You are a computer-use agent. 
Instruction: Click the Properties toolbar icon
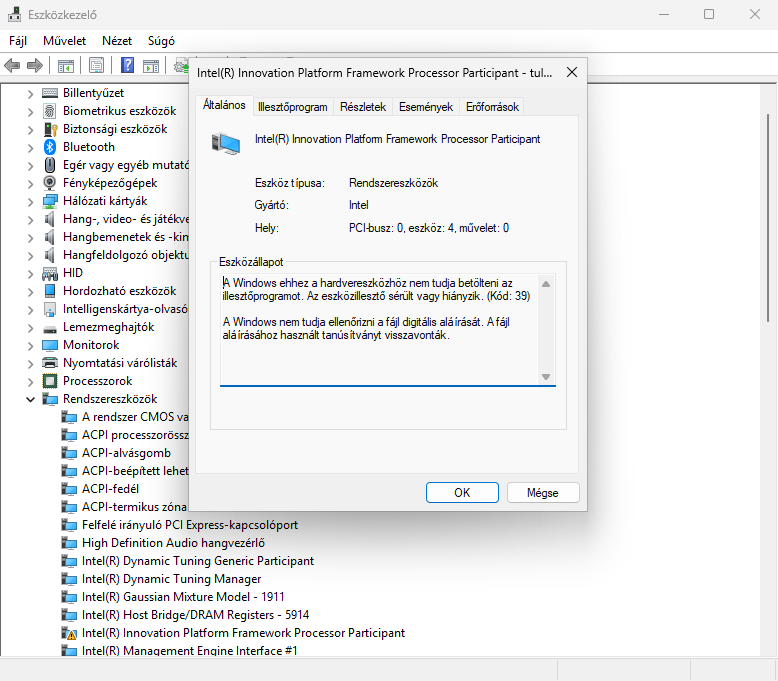click(96, 65)
